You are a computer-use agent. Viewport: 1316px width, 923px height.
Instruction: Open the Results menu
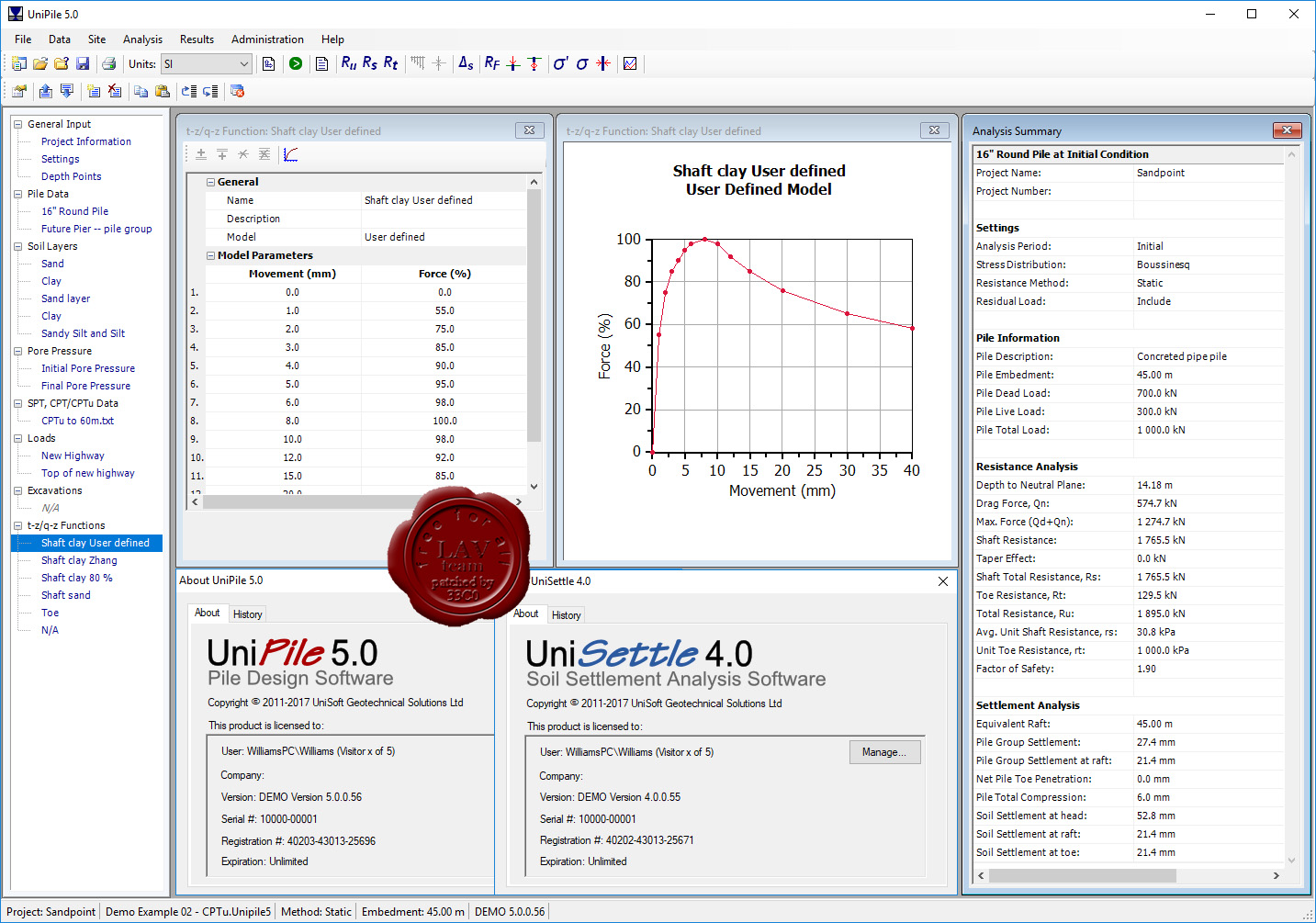[197, 39]
